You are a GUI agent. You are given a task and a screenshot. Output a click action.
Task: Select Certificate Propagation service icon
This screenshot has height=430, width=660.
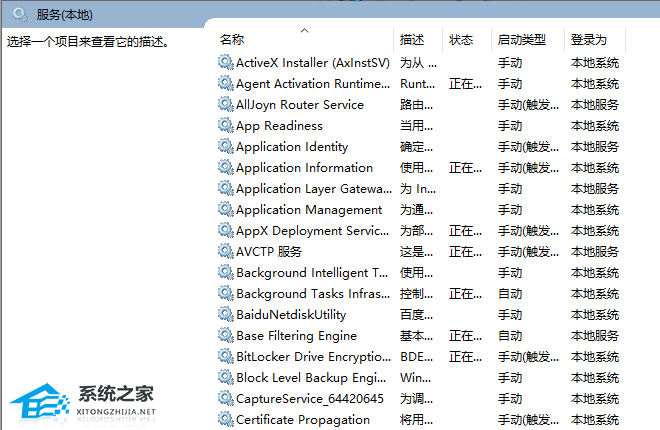[226, 419]
